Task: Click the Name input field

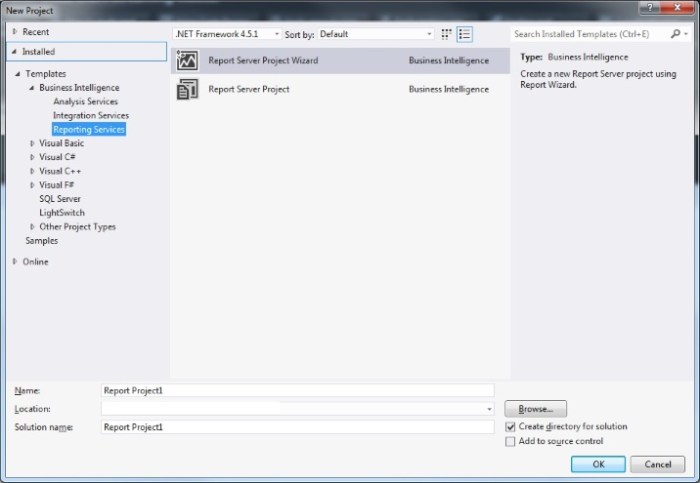Action: [297, 391]
